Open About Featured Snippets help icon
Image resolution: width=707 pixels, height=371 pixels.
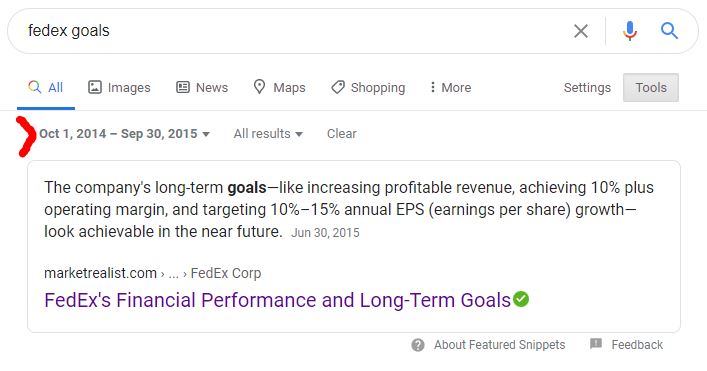(x=418, y=345)
